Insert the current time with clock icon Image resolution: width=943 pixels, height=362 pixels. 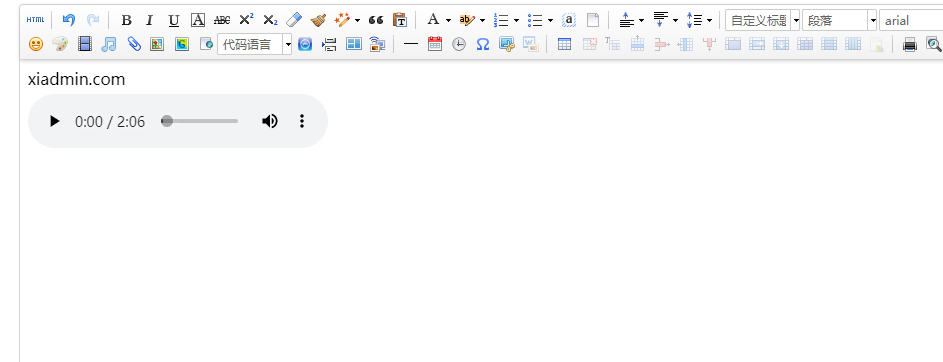459,44
